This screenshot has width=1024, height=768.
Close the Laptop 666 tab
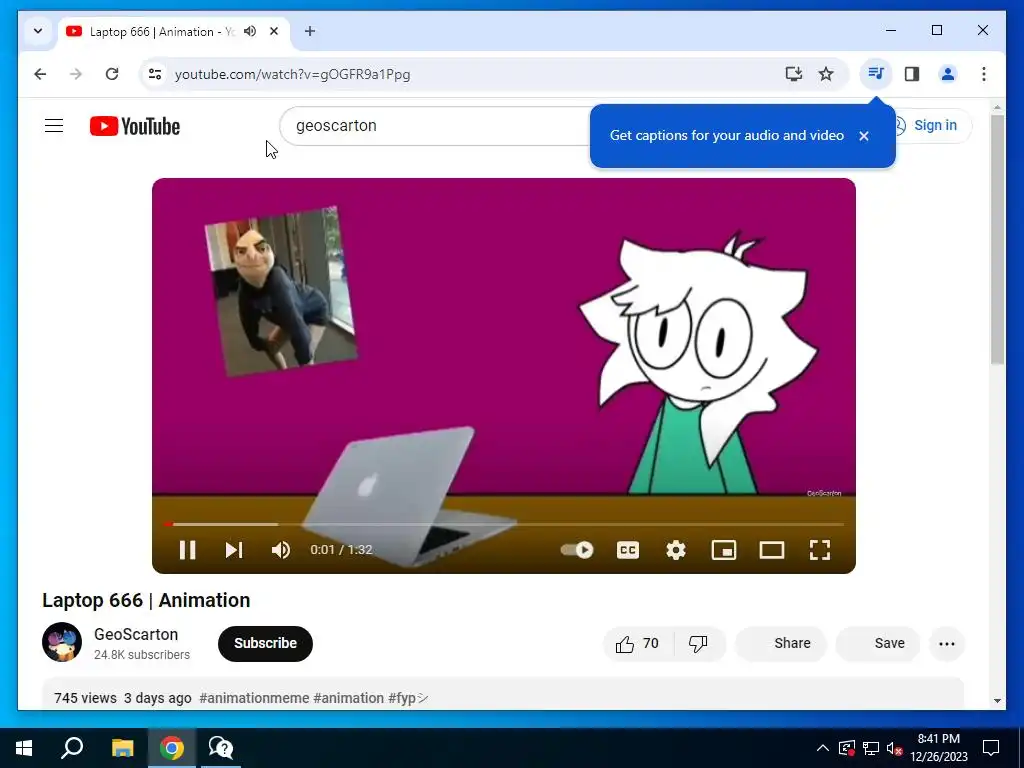click(274, 31)
